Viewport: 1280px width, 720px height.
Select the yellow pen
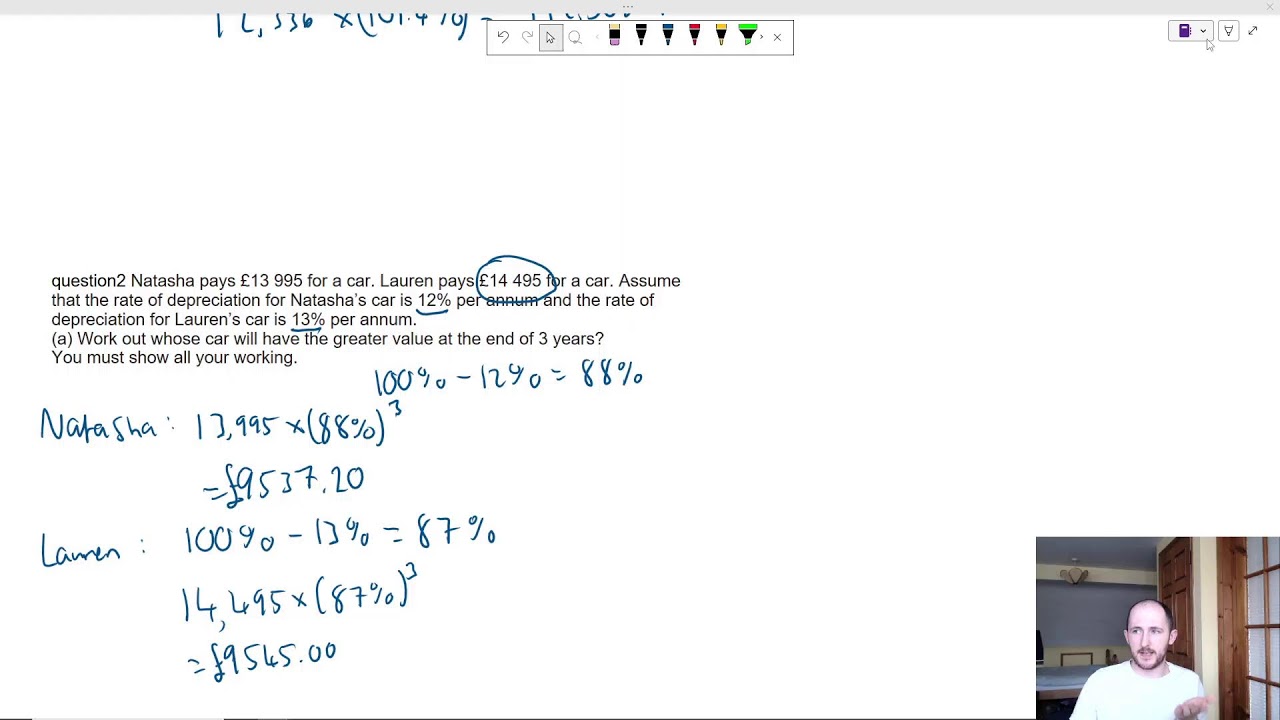(x=721, y=37)
